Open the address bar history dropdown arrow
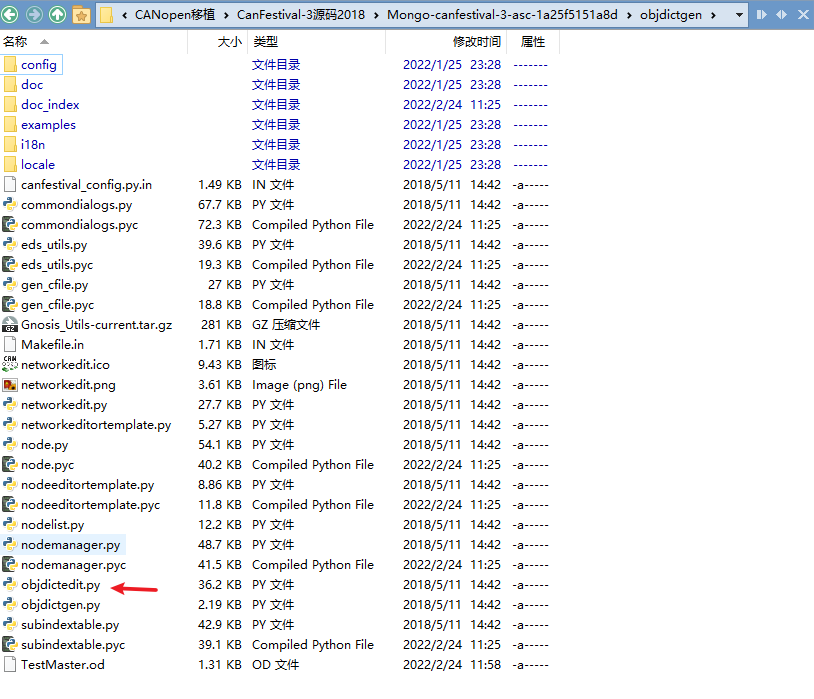The height and width of the screenshot is (699, 814). (739, 14)
